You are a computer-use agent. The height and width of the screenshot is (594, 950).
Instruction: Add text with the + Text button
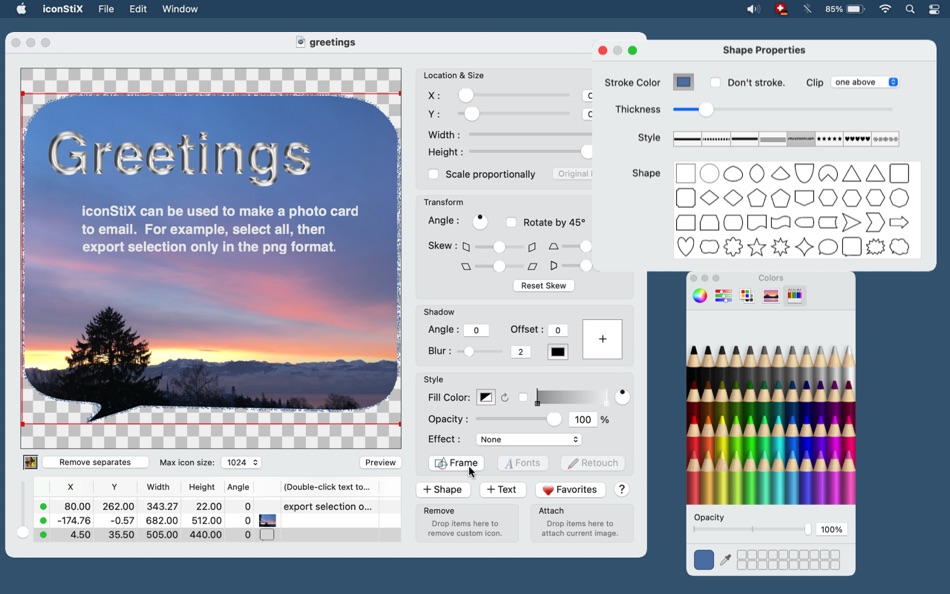[x=502, y=490]
